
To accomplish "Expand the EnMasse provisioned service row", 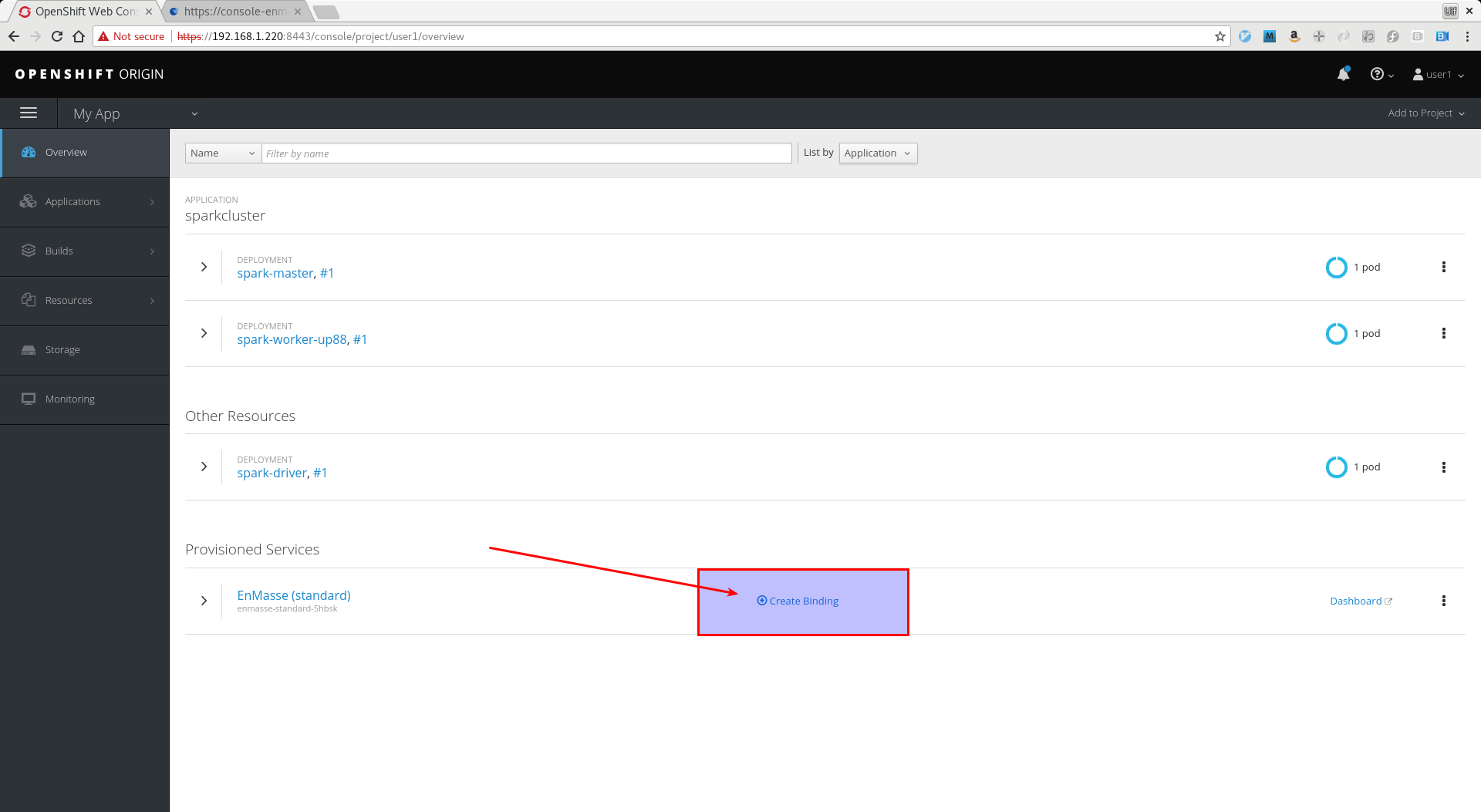I will tap(204, 601).
